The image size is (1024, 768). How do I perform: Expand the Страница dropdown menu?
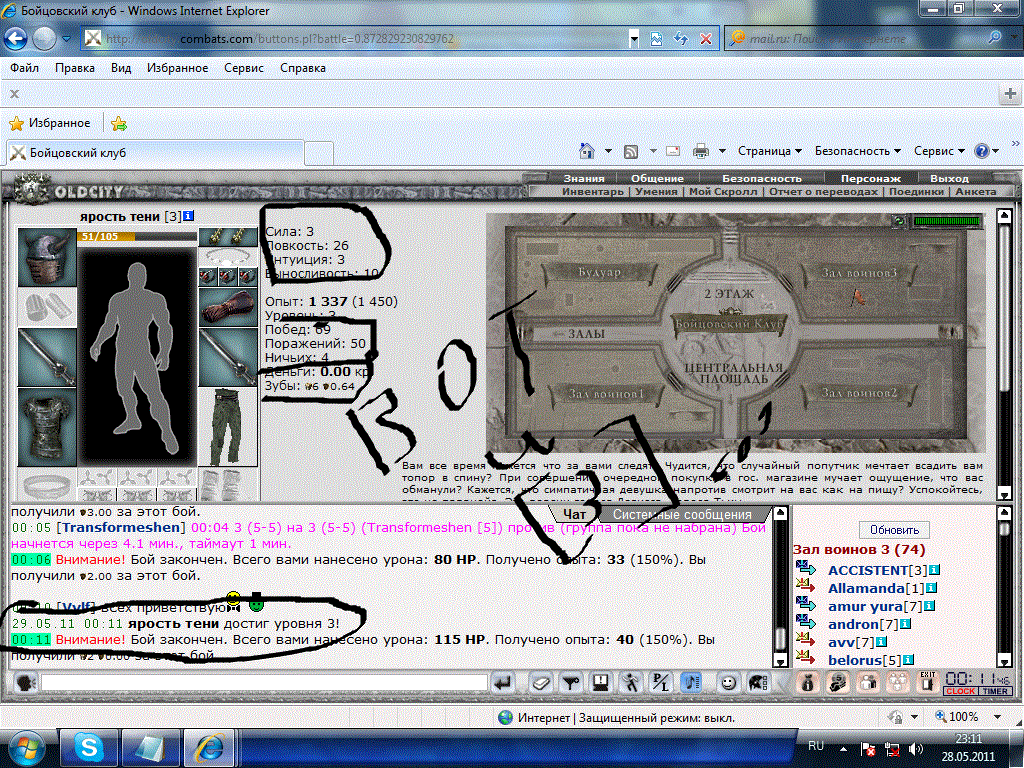(769, 151)
